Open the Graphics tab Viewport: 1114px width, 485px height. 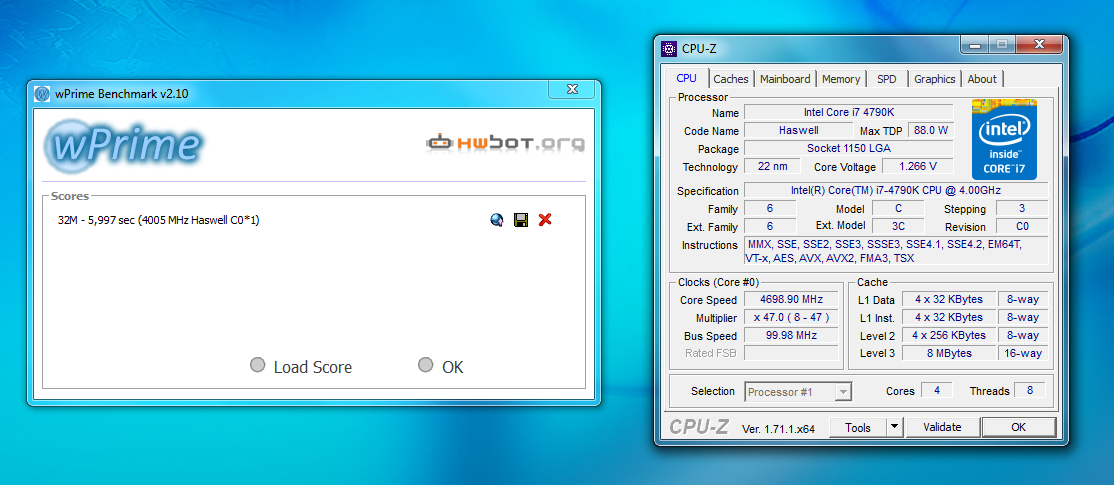[x=934, y=79]
